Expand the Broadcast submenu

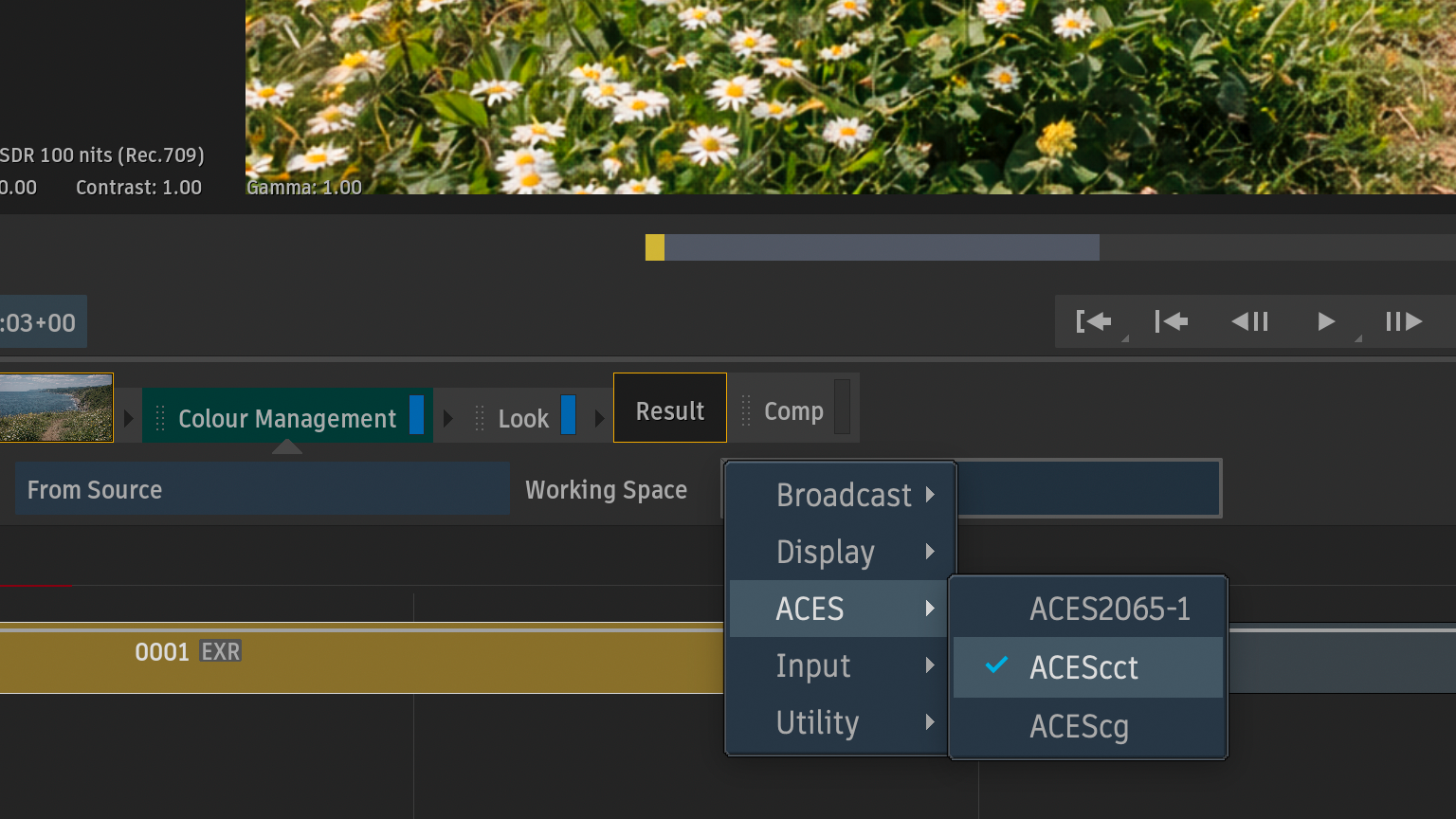click(x=842, y=495)
